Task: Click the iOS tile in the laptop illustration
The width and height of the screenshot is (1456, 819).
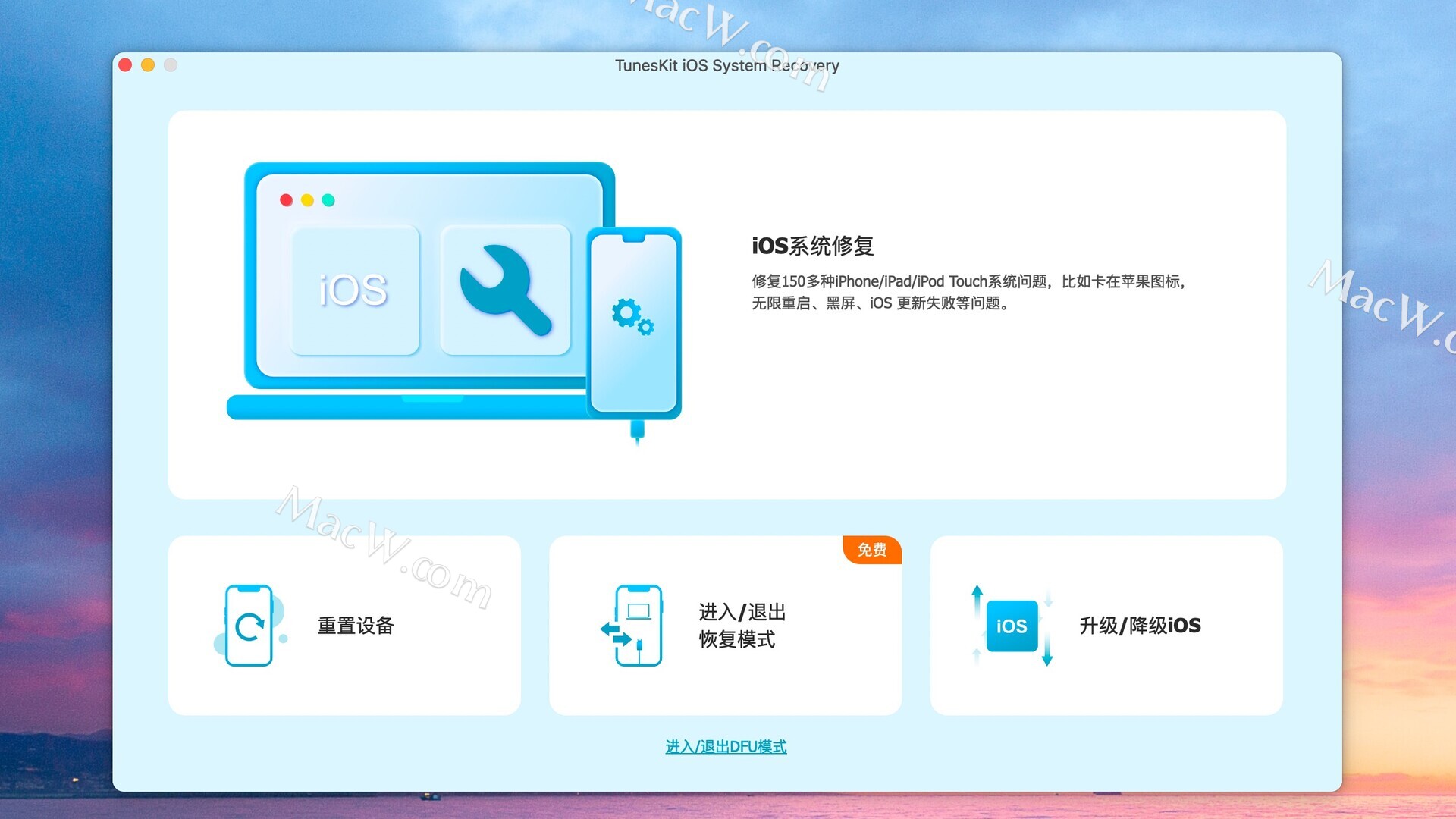Action: coord(355,290)
